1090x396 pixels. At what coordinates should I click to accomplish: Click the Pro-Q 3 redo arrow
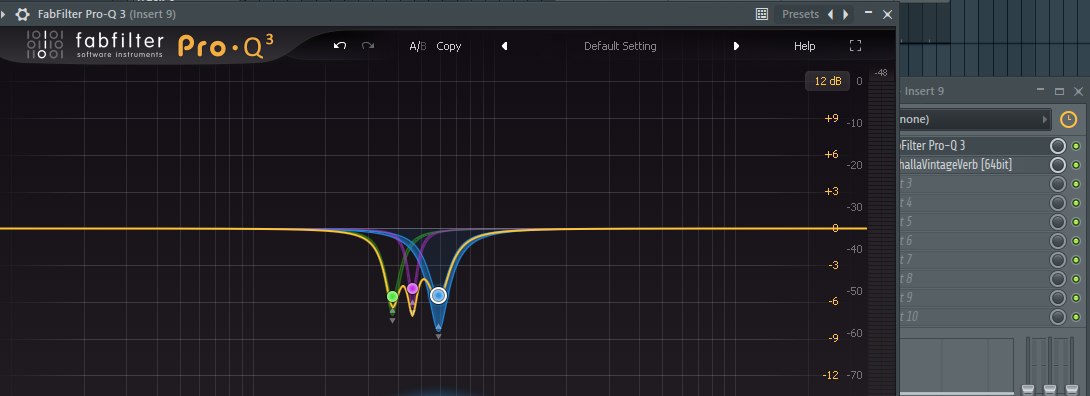(x=368, y=46)
